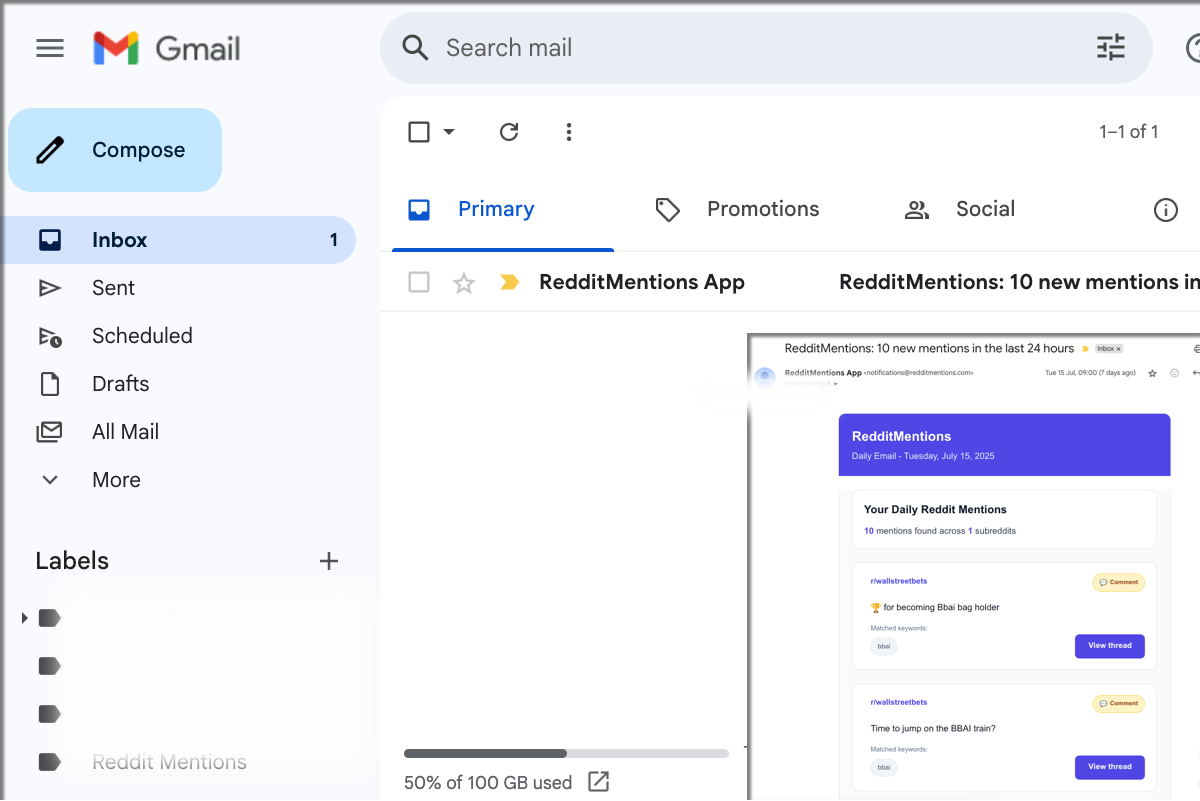Click the All Mail stacked envelope icon

tap(49, 432)
